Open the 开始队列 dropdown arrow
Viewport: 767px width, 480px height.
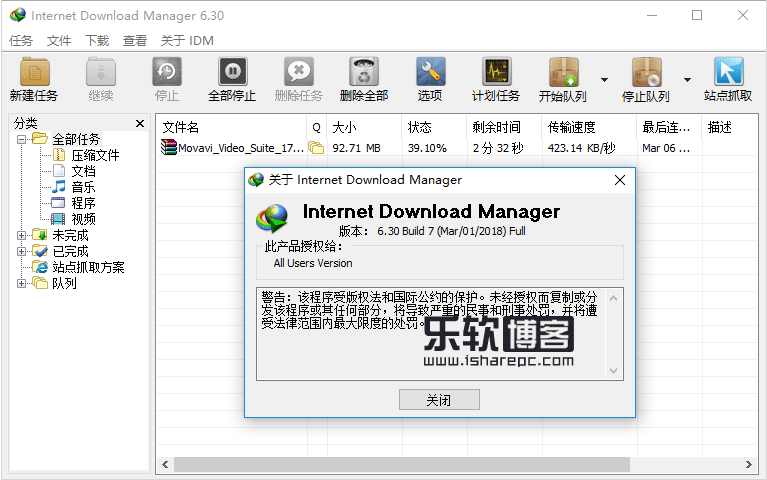coord(605,80)
